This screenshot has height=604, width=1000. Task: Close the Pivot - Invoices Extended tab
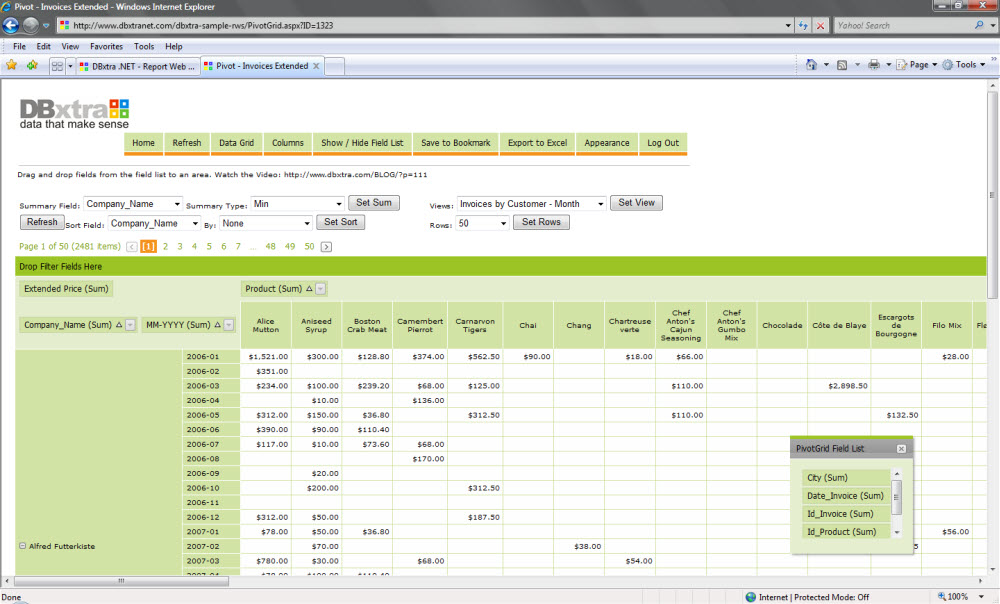coord(316,66)
